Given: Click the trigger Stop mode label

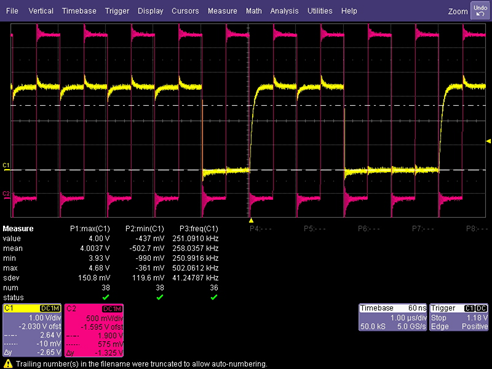Looking at the screenshot, I should pos(439,318).
